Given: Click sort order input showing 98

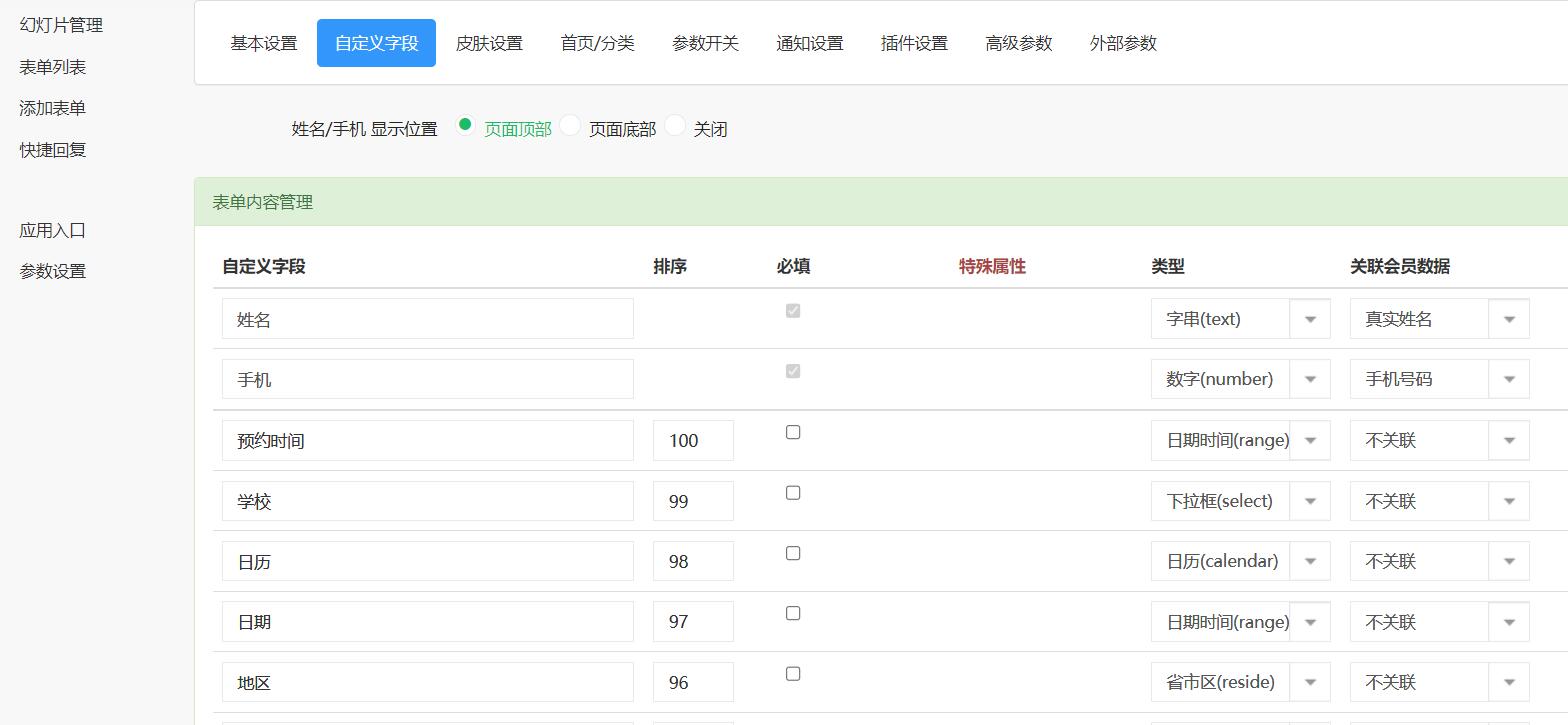Looking at the screenshot, I should coord(693,561).
